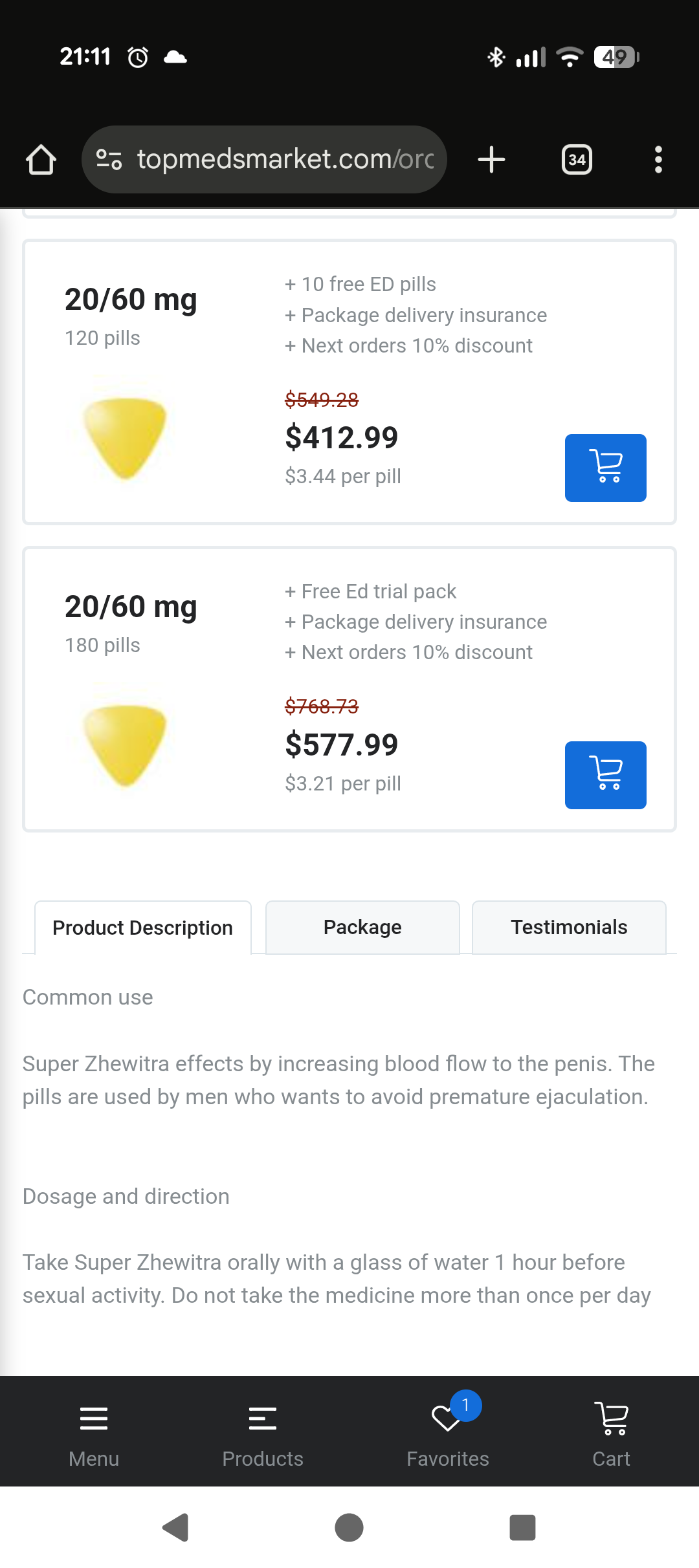
Task: Tap the 120 pills yellow pill image
Action: [x=125, y=438]
